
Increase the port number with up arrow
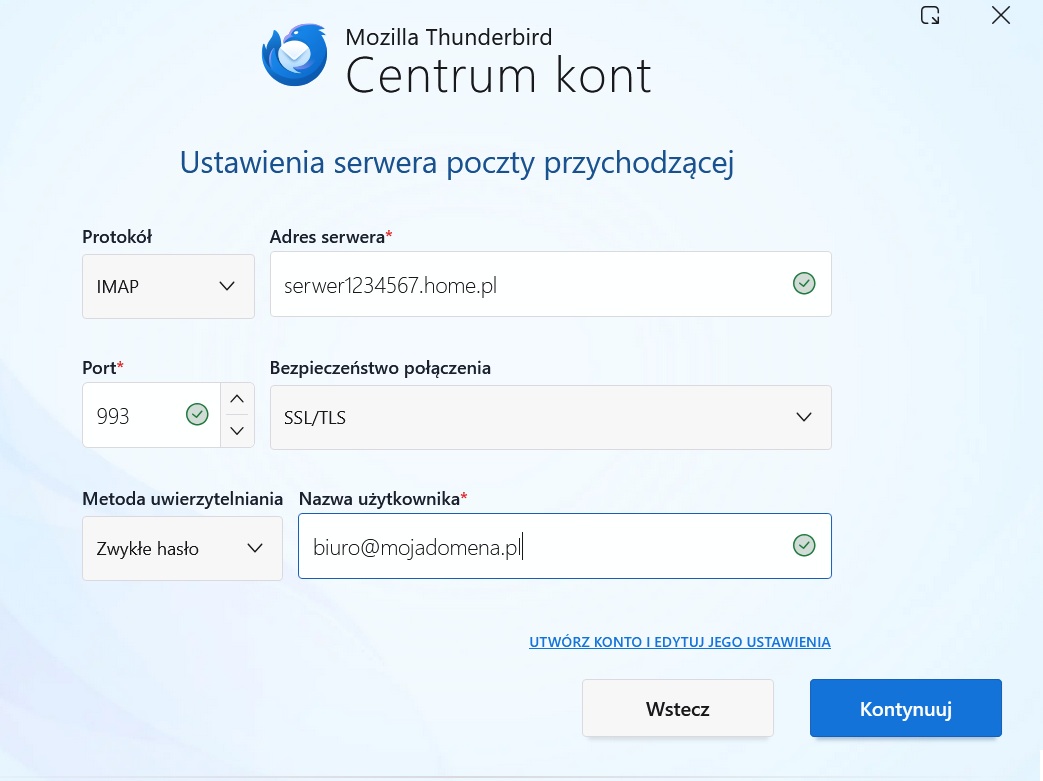click(237, 398)
